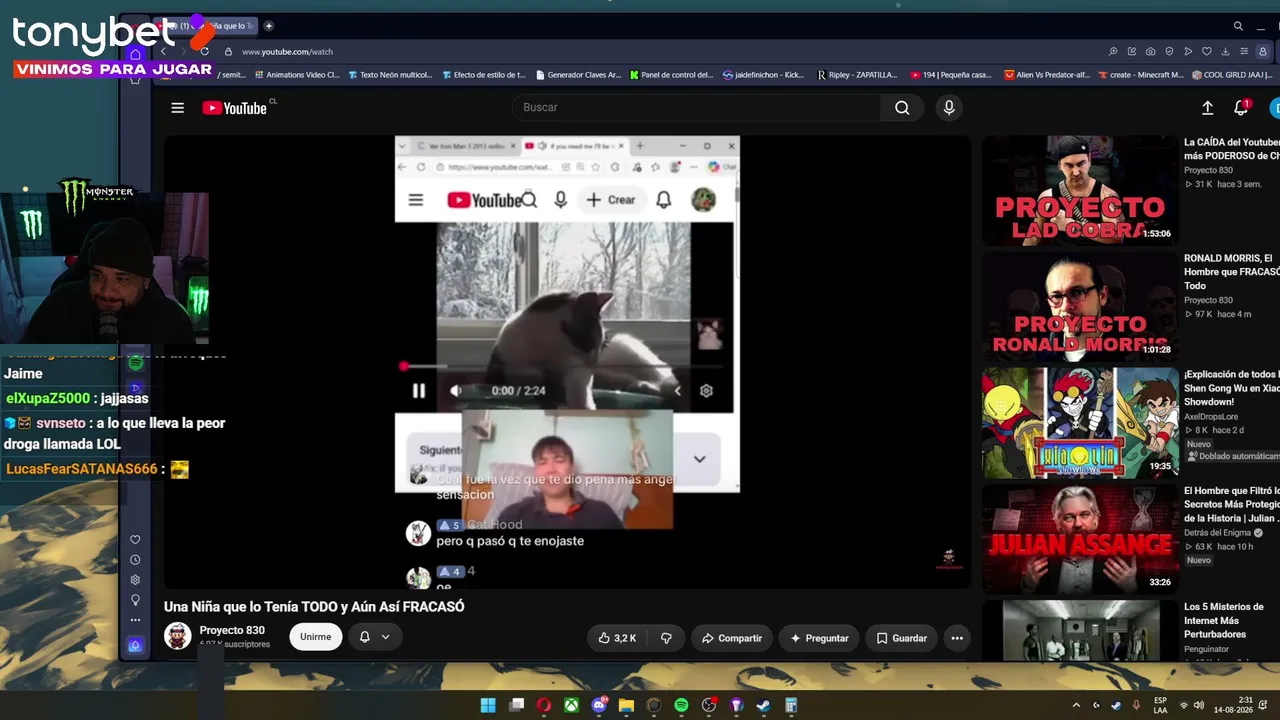Mute the embedded video volume icon

click(x=456, y=391)
